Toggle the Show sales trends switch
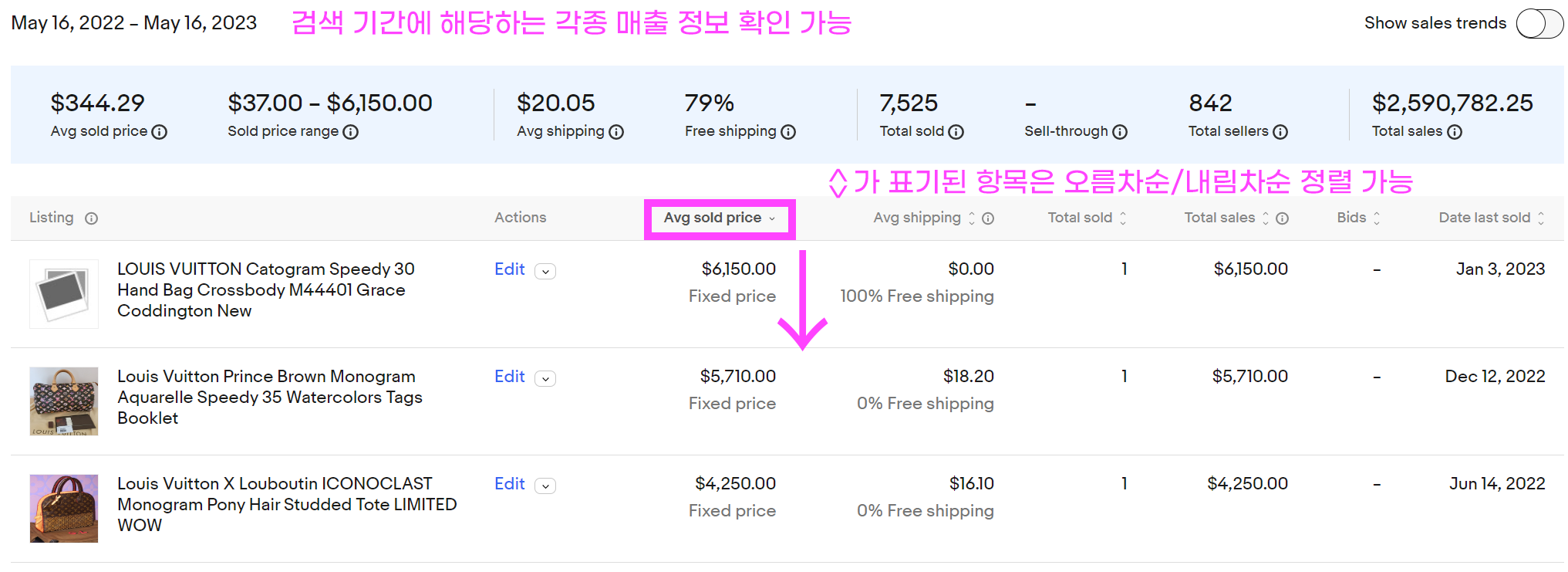The height and width of the screenshot is (572, 1568). [x=1539, y=23]
